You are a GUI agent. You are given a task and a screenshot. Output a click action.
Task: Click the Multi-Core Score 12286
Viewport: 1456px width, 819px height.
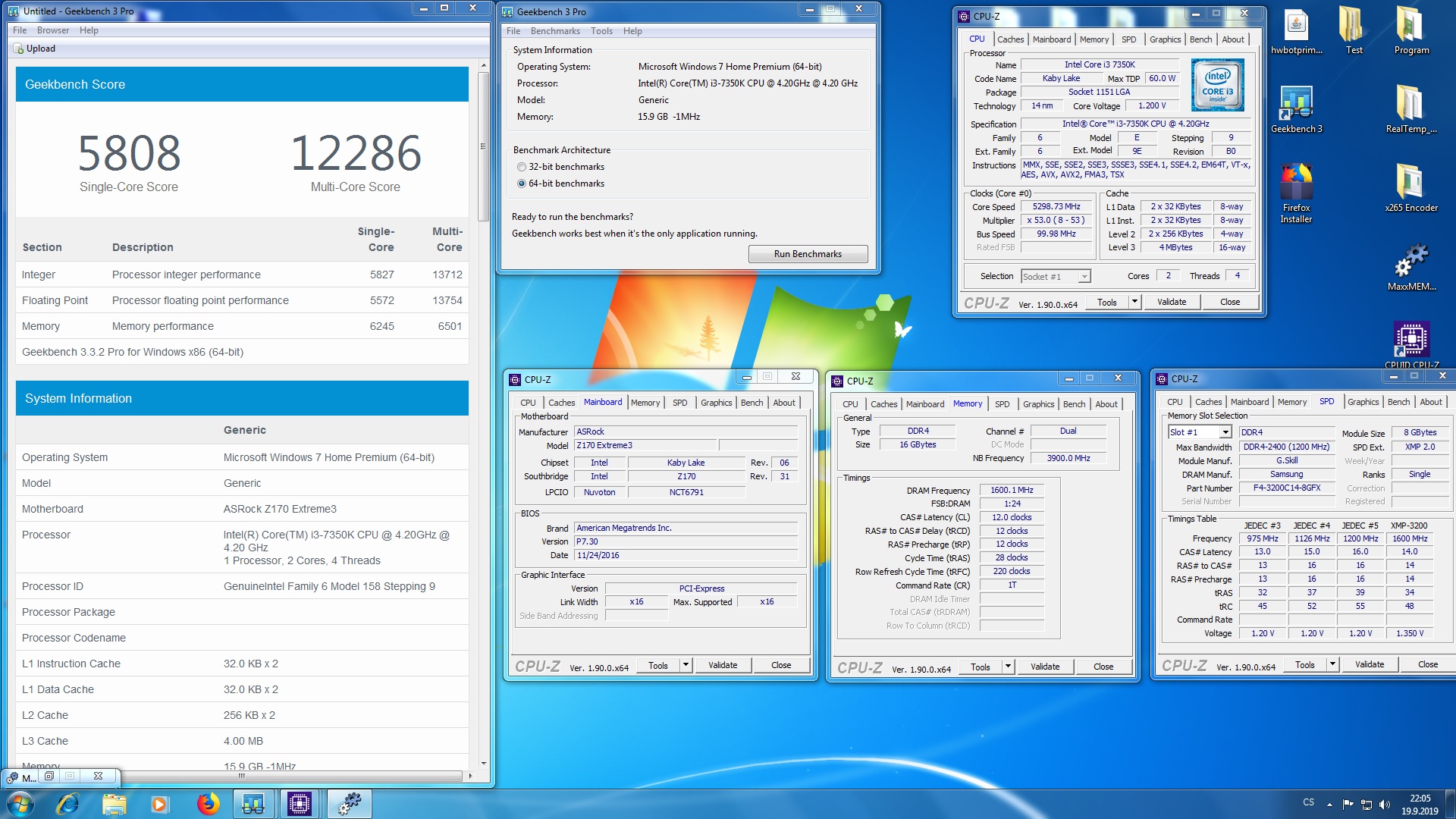coord(356,152)
